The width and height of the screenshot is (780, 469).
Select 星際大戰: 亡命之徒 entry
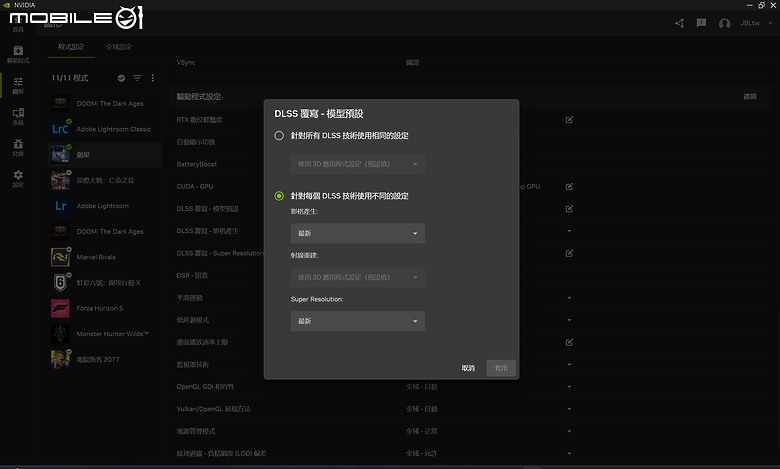point(104,180)
